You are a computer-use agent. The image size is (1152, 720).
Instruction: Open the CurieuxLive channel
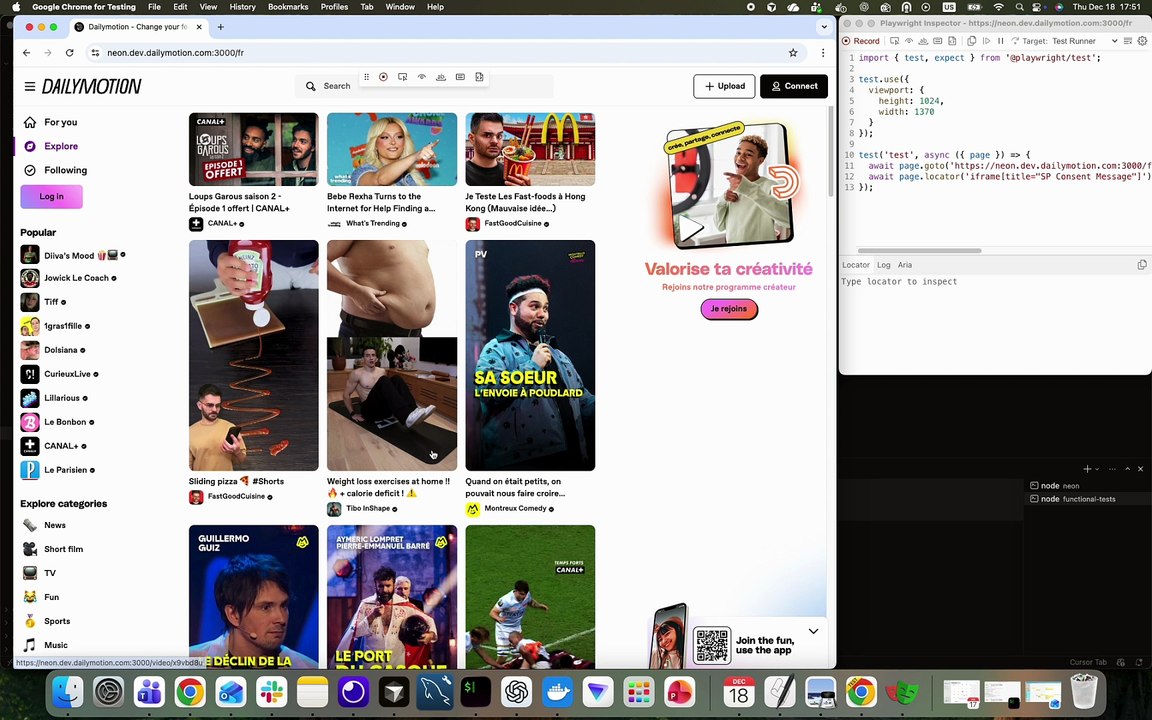tap(60, 374)
